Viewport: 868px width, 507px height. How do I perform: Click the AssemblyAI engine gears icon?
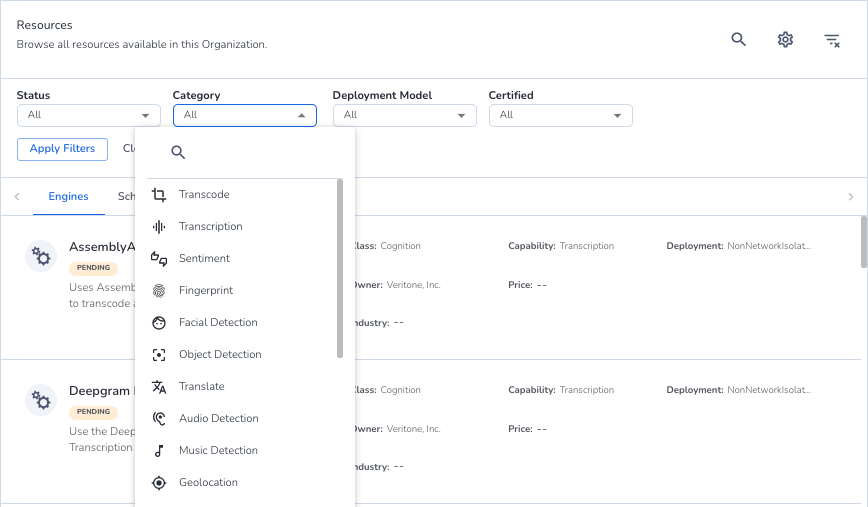pyautogui.click(x=41, y=256)
